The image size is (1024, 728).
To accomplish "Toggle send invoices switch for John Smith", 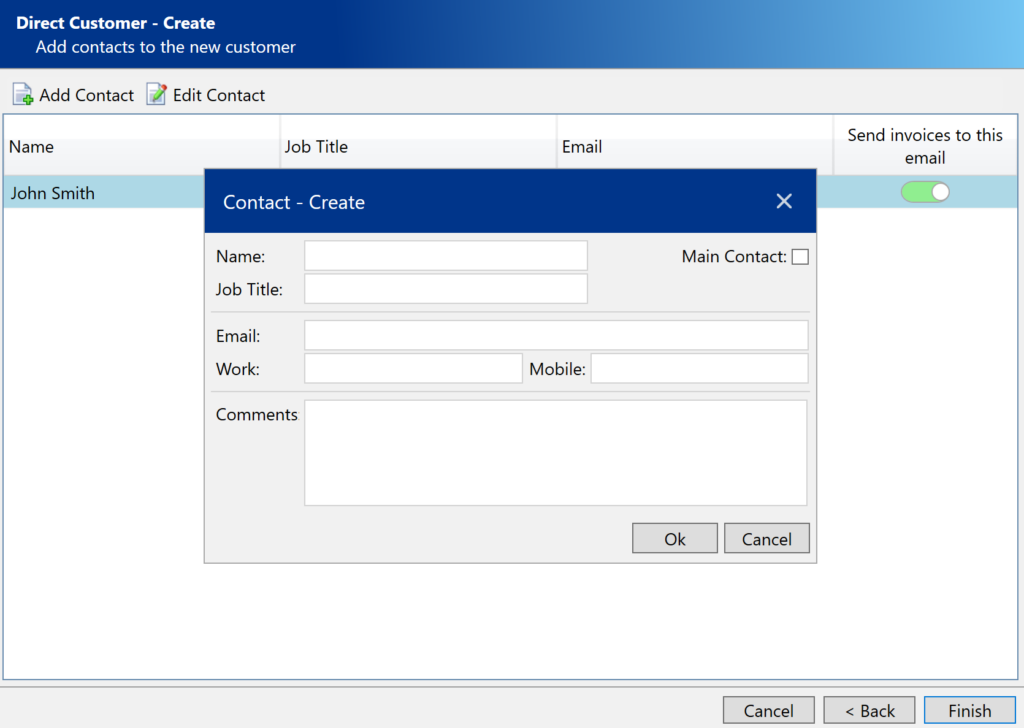I will click(x=925, y=192).
